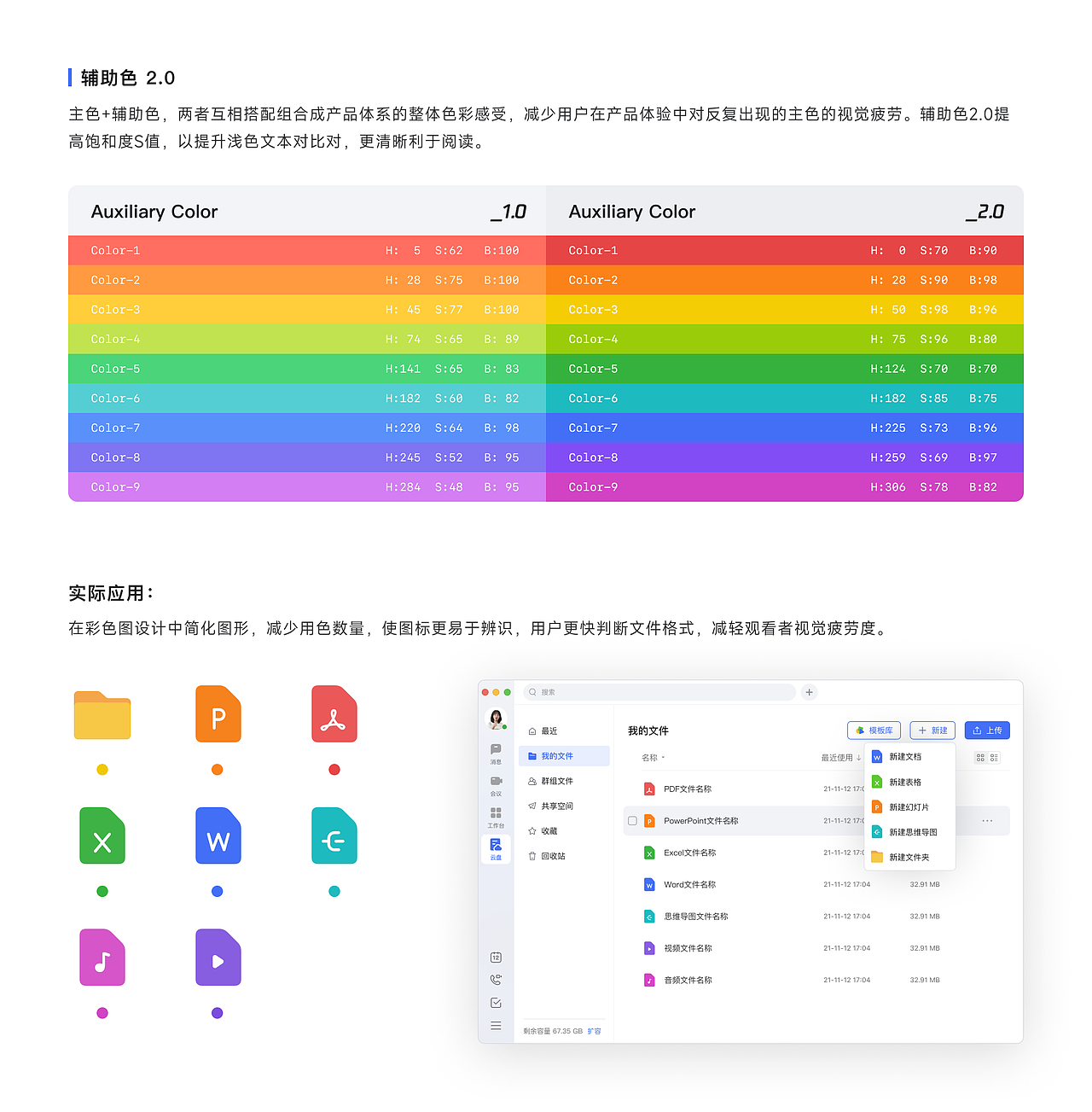Open 群组文件 in the navigation list
Image resolution: width=1092 pixels, height=1112 pixels.
click(x=564, y=781)
